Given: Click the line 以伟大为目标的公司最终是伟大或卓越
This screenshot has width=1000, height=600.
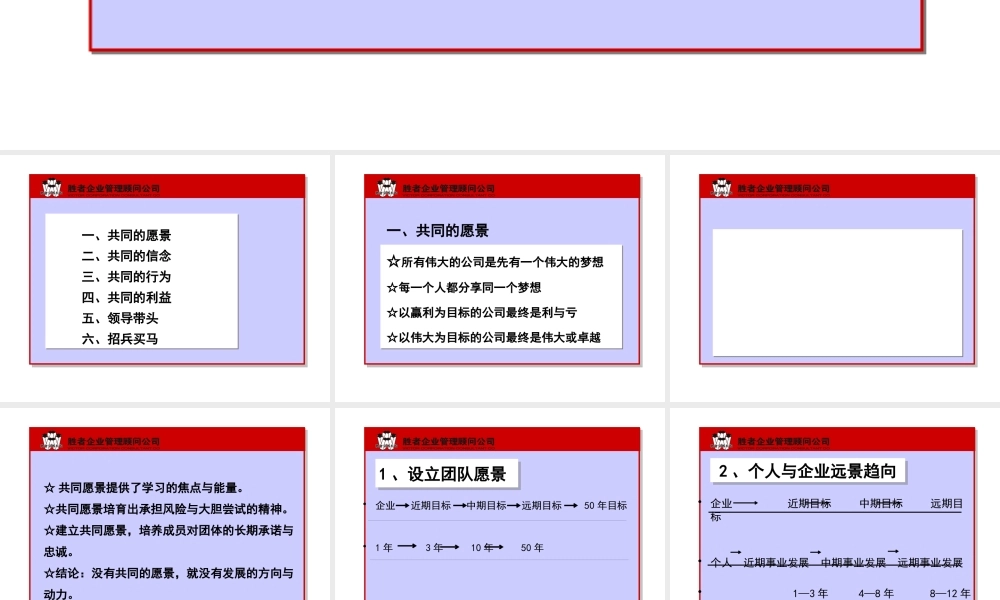Looking at the screenshot, I should click(x=494, y=337).
